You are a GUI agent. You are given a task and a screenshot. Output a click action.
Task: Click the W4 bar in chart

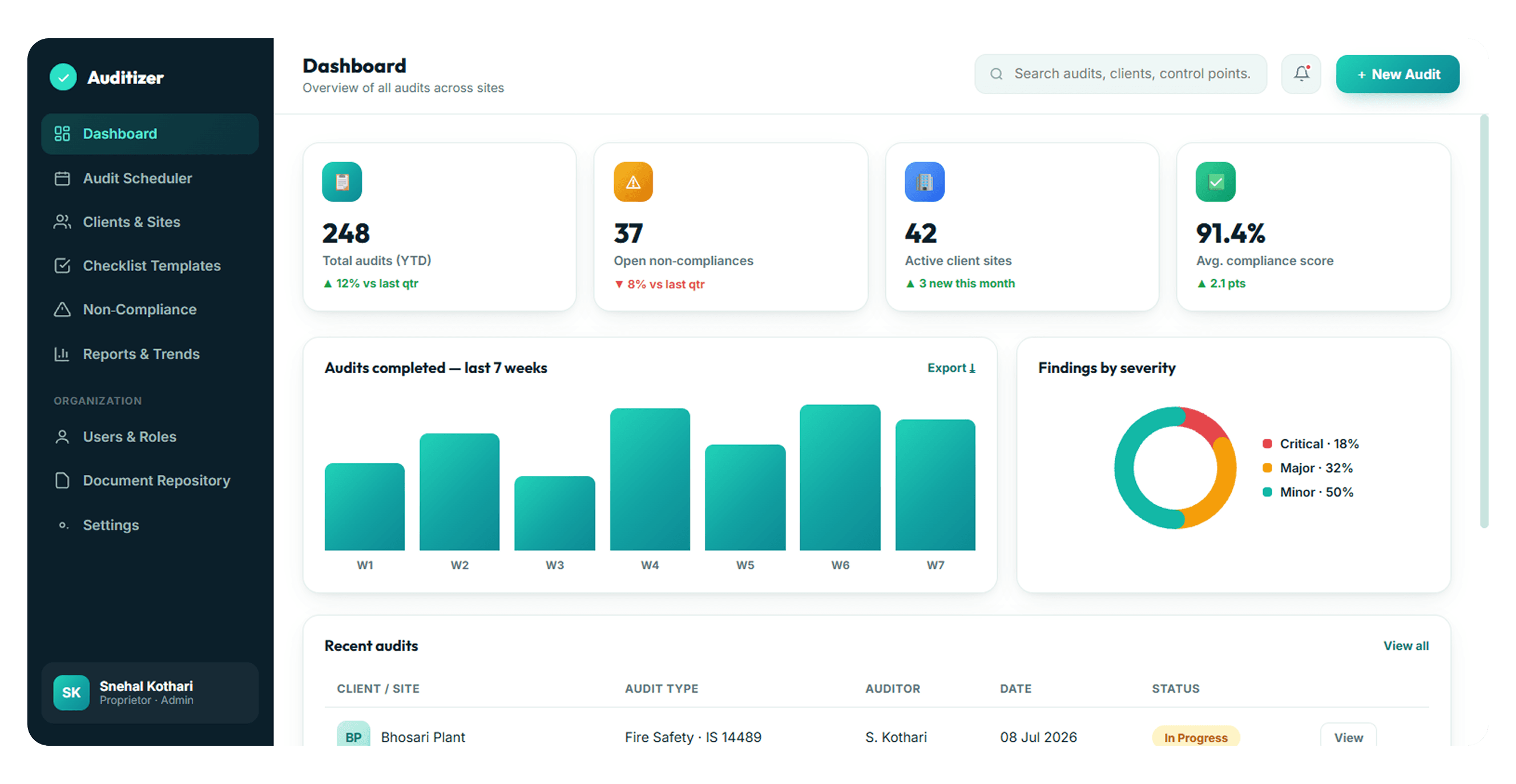tap(650, 479)
